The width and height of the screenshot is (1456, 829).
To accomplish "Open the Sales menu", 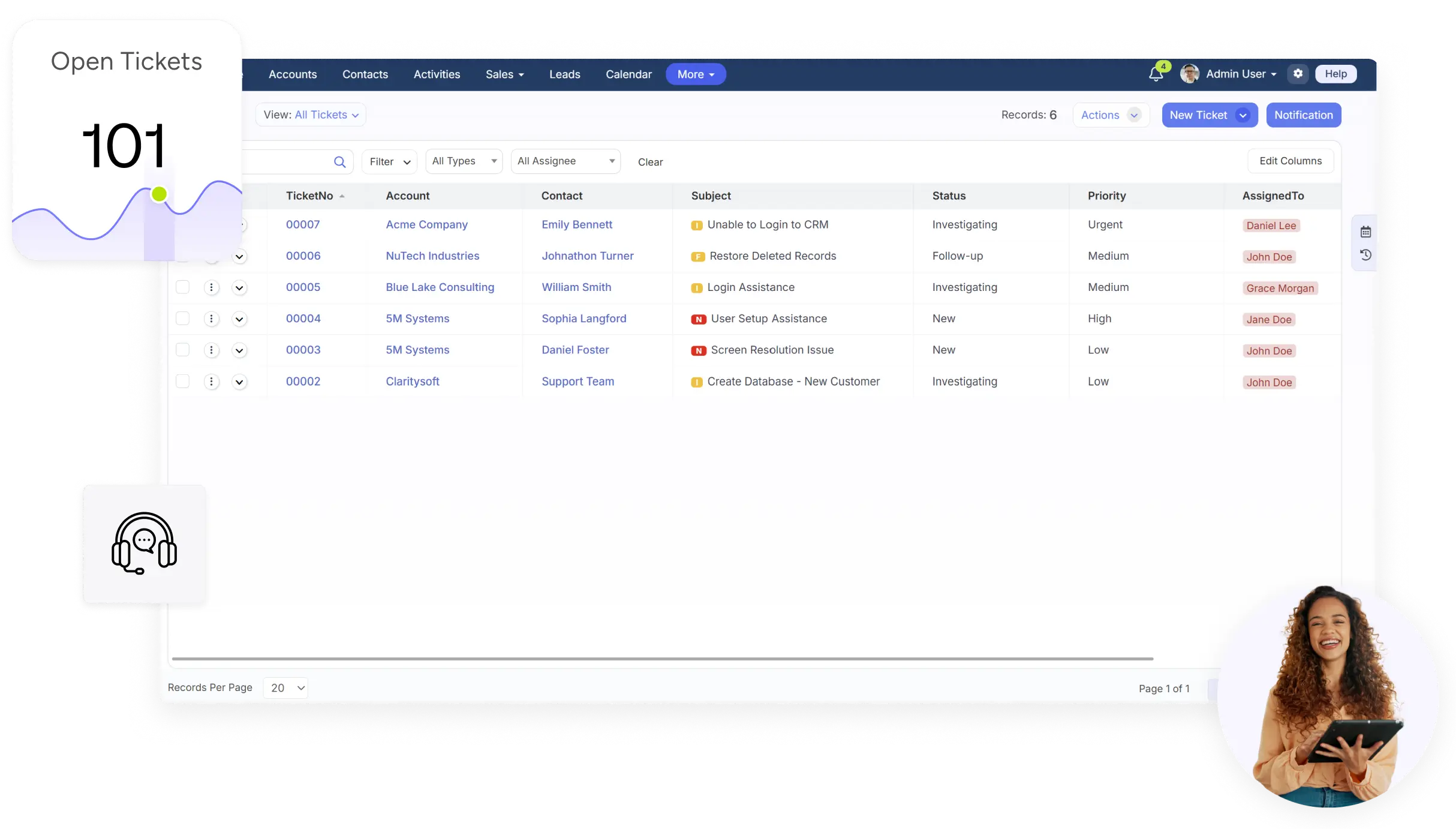I will (x=504, y=74).
